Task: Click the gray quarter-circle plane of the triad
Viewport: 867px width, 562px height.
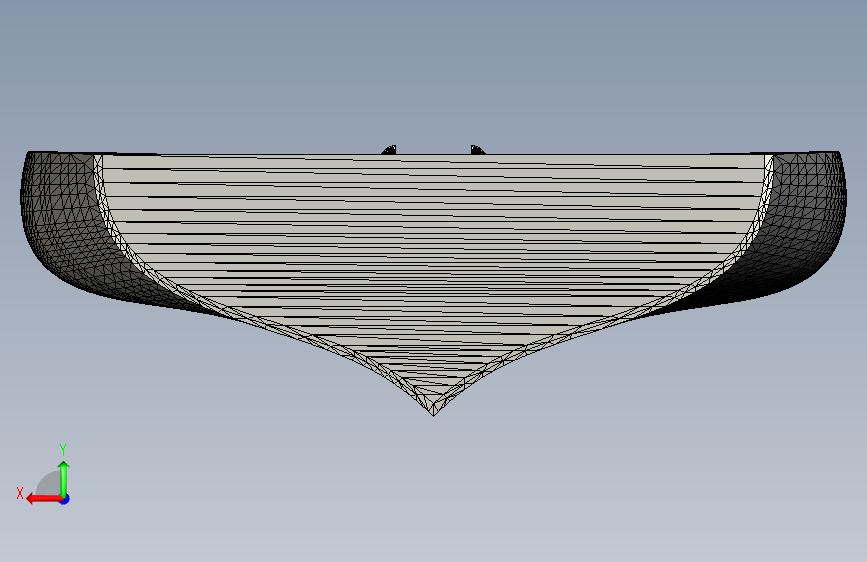Action: [x=48, y=485]
